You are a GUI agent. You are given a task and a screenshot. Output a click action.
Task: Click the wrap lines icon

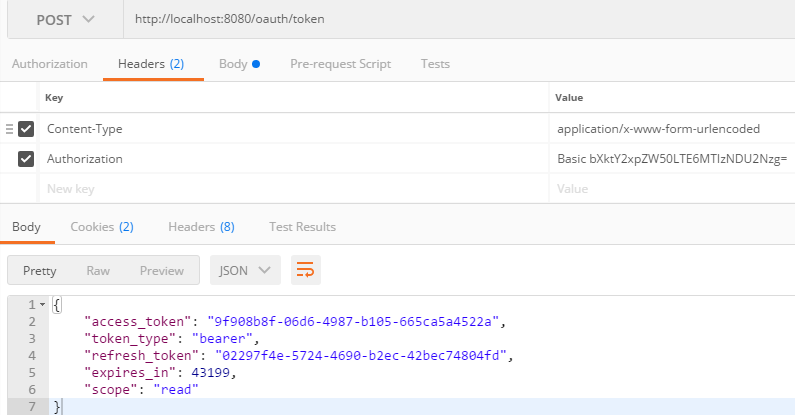[305, 270]
